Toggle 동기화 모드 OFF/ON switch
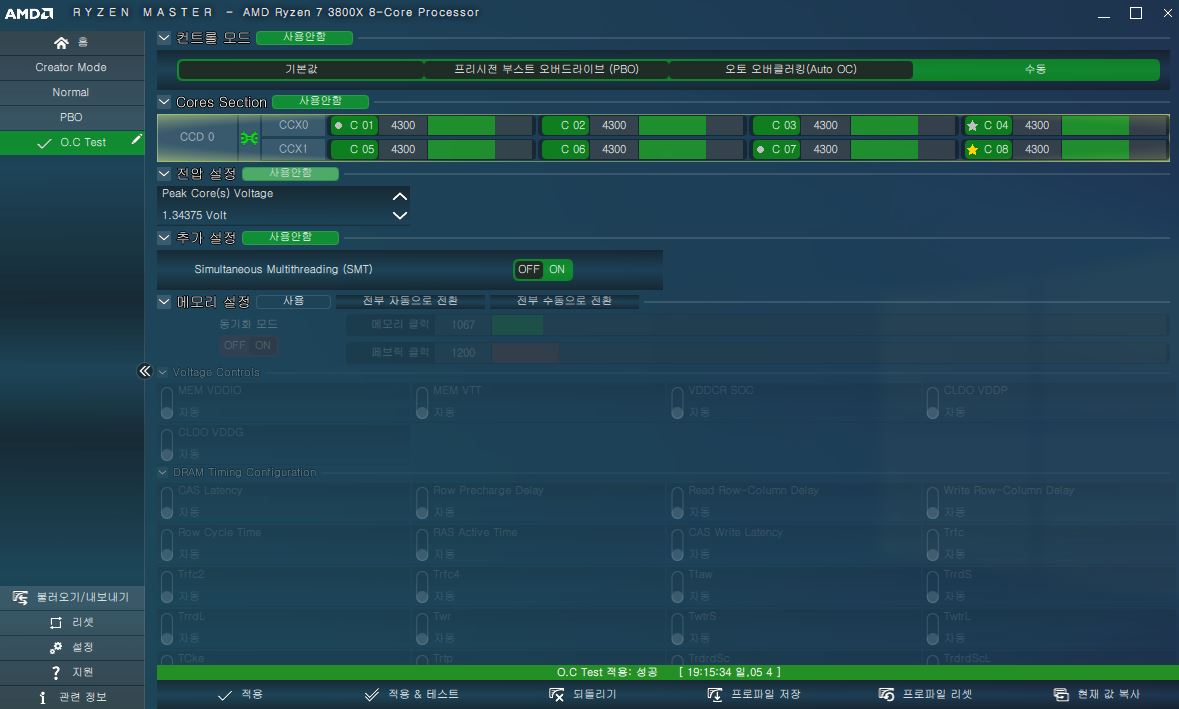This screenshot has height=709, width=1179. click(x=248, y=345)
